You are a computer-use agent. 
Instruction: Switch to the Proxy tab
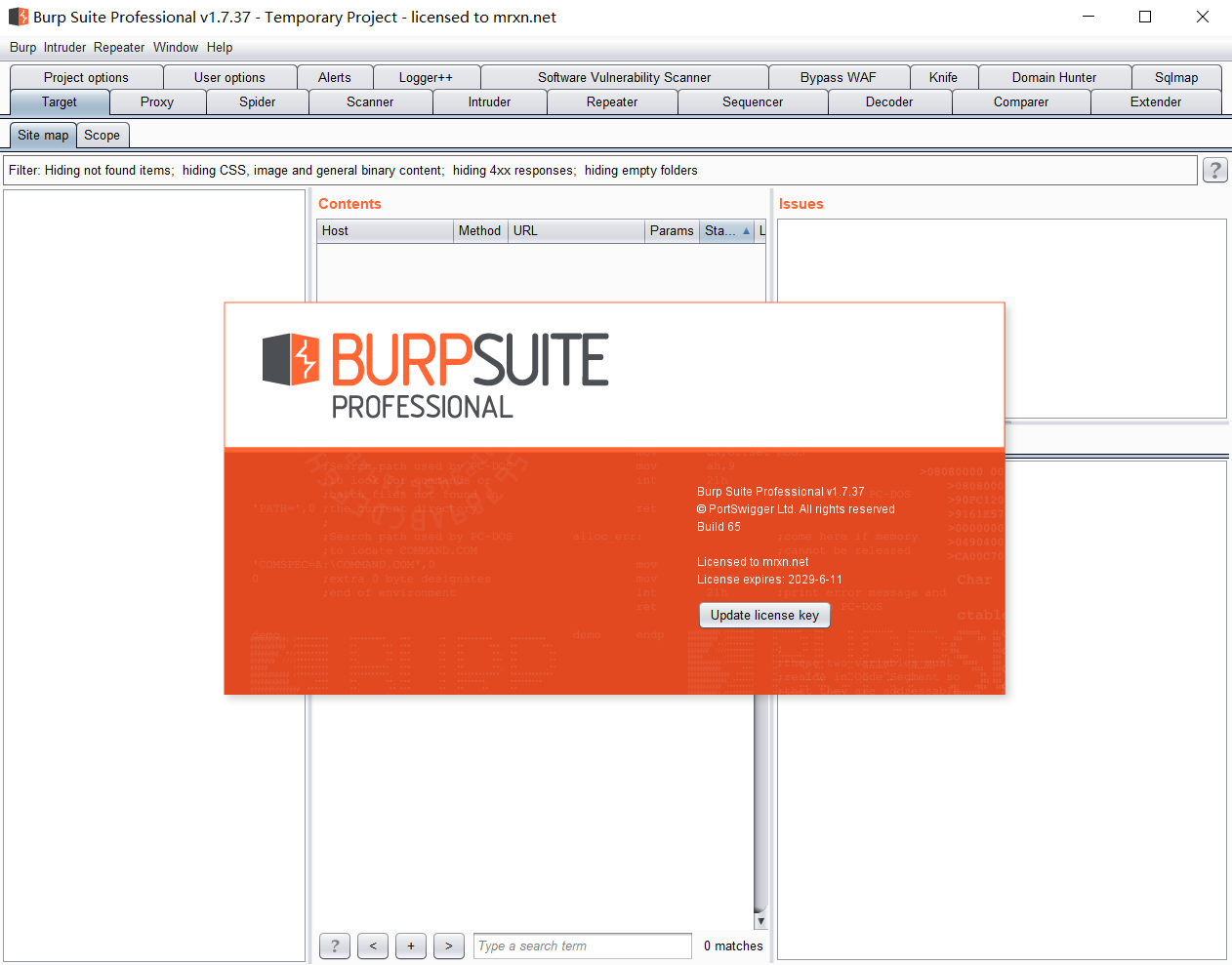tap(157, 102)
